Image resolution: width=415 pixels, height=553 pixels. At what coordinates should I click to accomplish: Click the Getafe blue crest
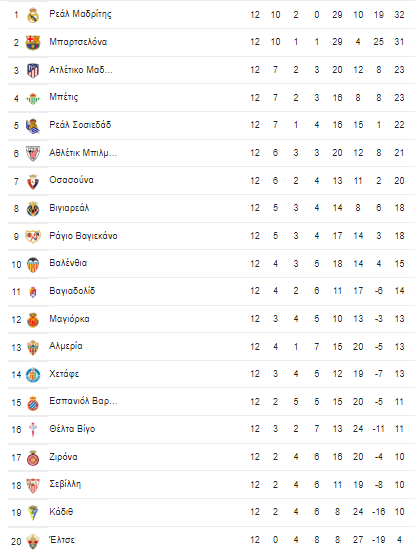(33, 375)
